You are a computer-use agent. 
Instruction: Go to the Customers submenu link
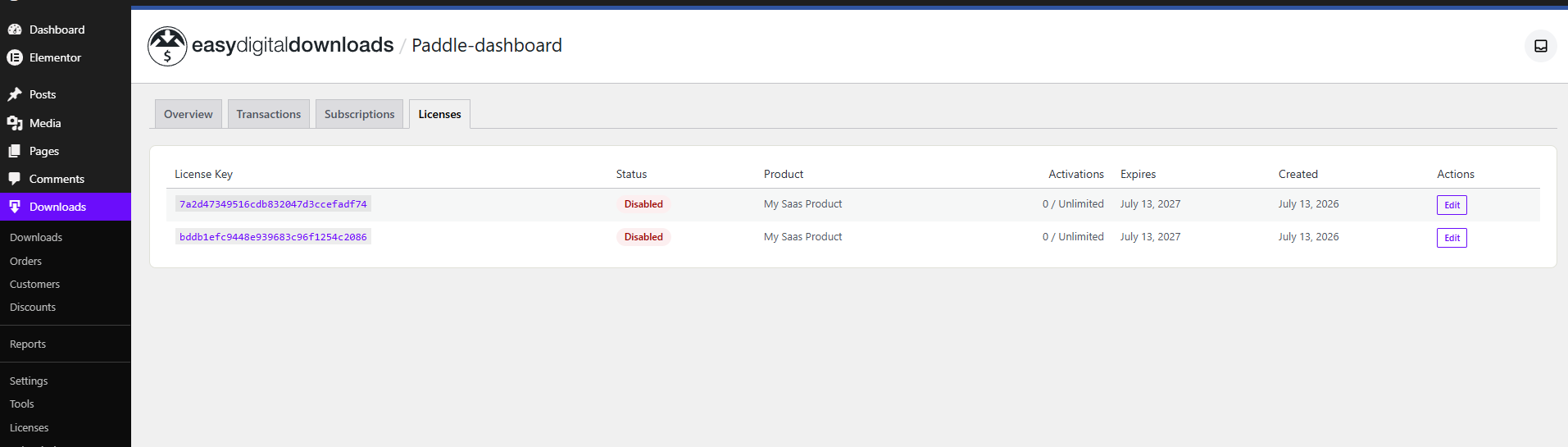(34, 284)
